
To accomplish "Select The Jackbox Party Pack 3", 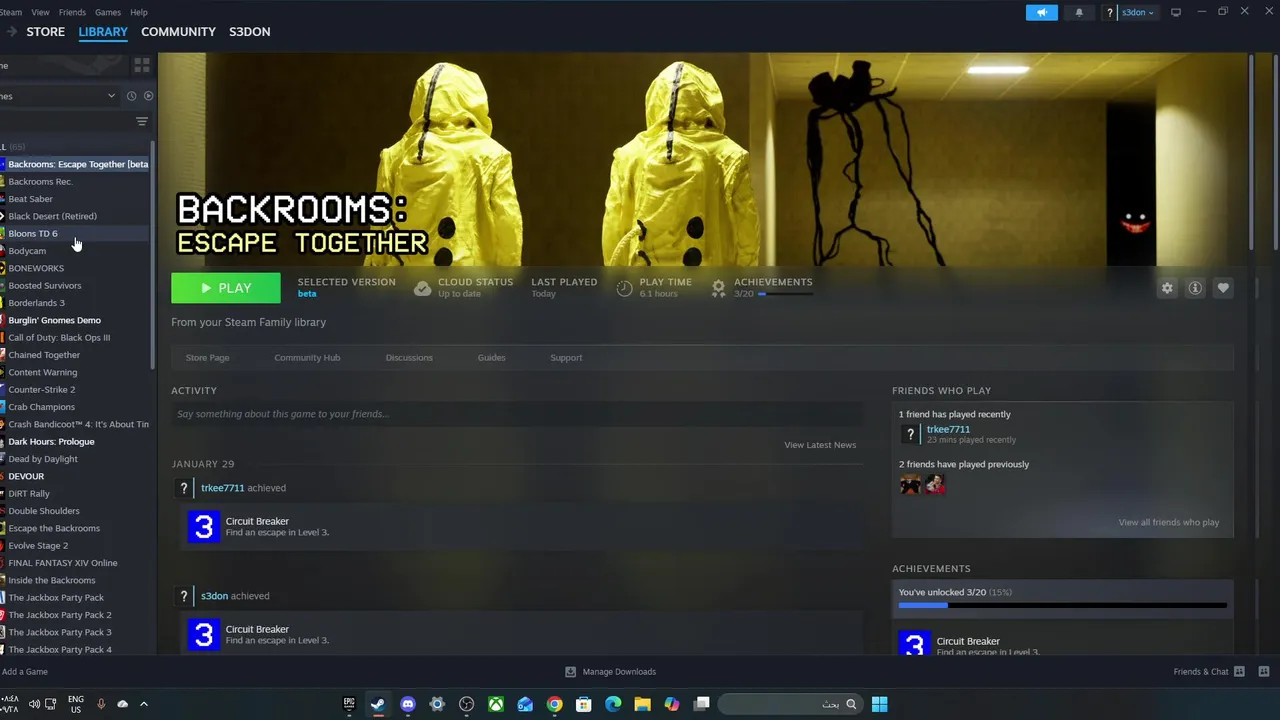I will pyautogui.click(x=60, y=632).
